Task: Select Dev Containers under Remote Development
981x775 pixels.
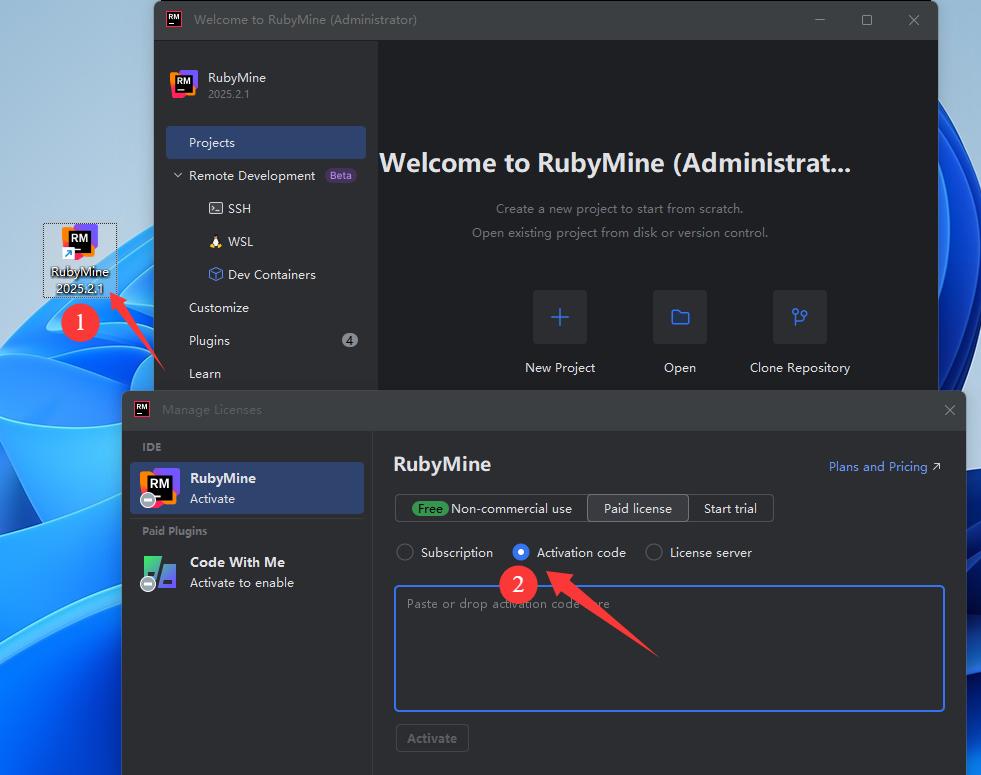Action: pyautogui.click(x=272, y=275)
